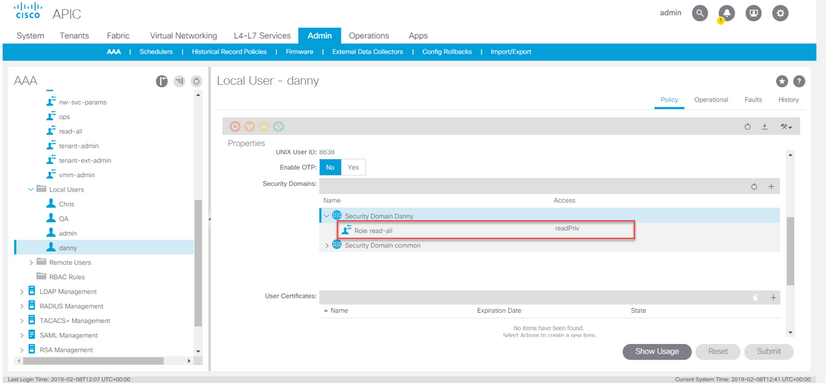This screenshot has height=388, width=828.
Task: Open External Data Collectors submenu
Action: [368, 52]
